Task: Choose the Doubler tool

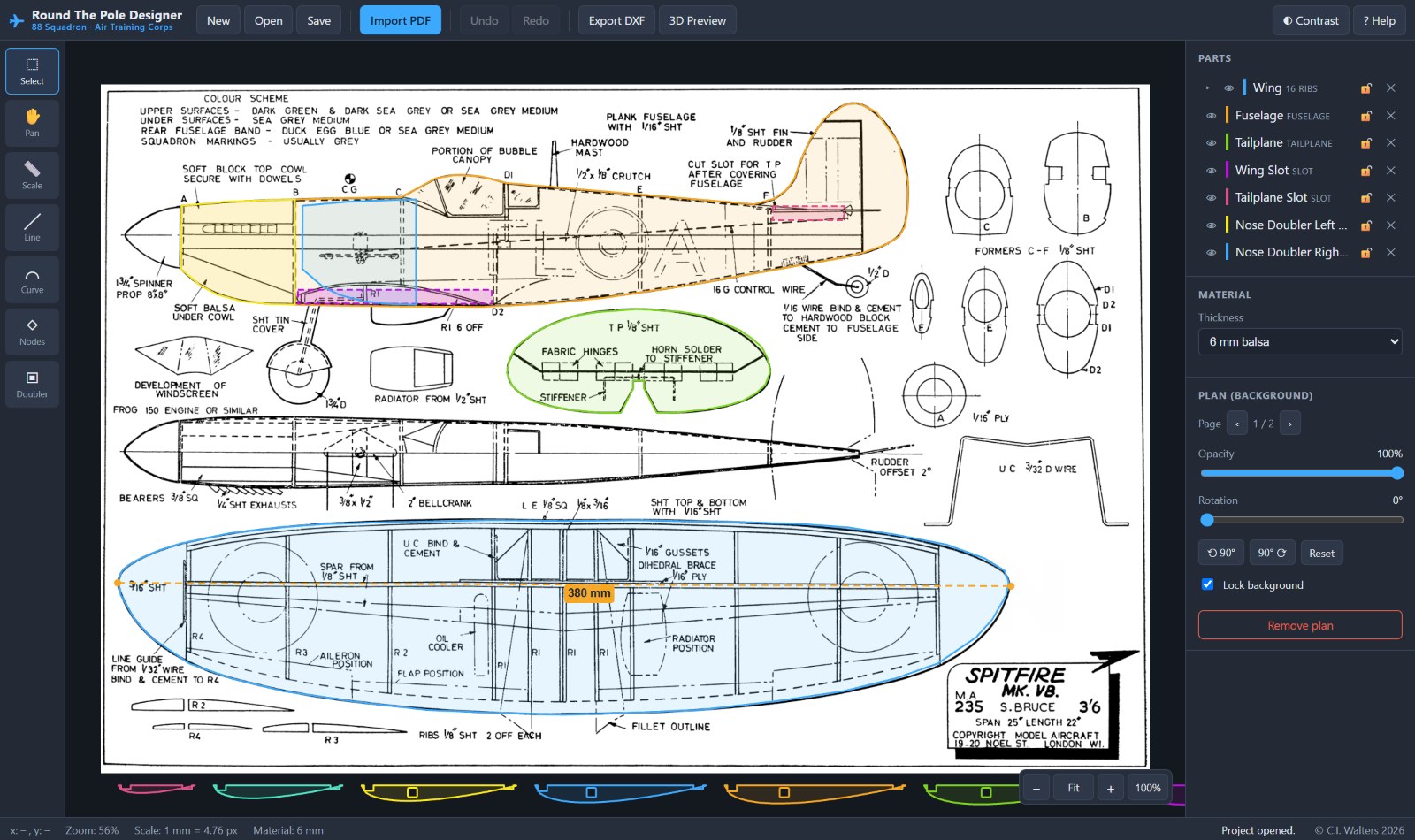Action: click(x=32, y=384)
